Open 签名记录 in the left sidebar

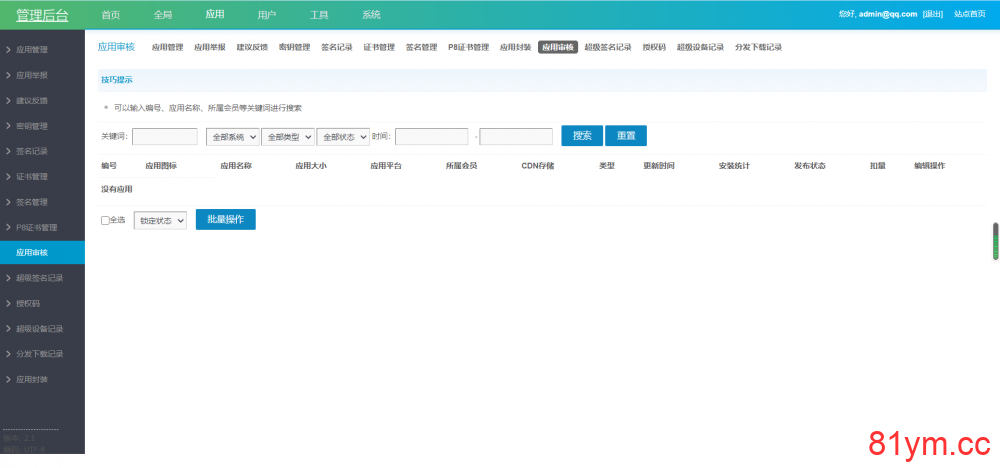32,151
